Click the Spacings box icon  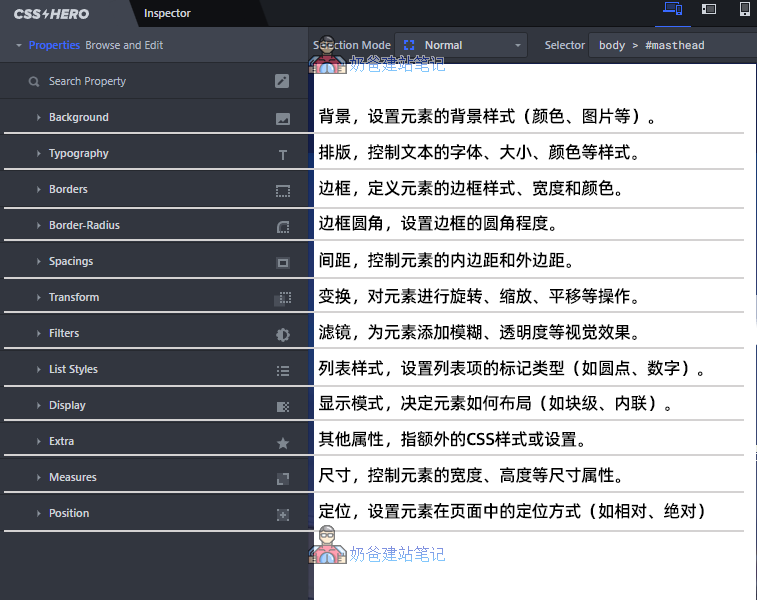283,263
